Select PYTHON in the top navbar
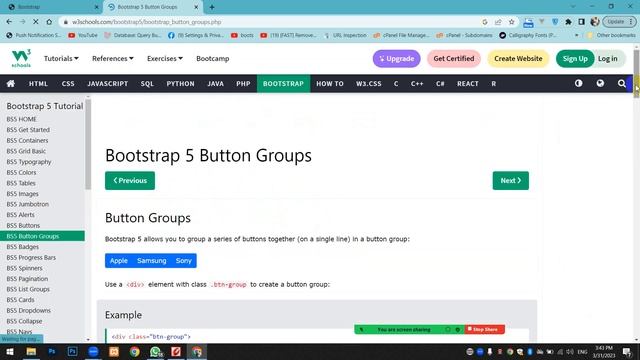640x360 pixels. click(180, 84)
